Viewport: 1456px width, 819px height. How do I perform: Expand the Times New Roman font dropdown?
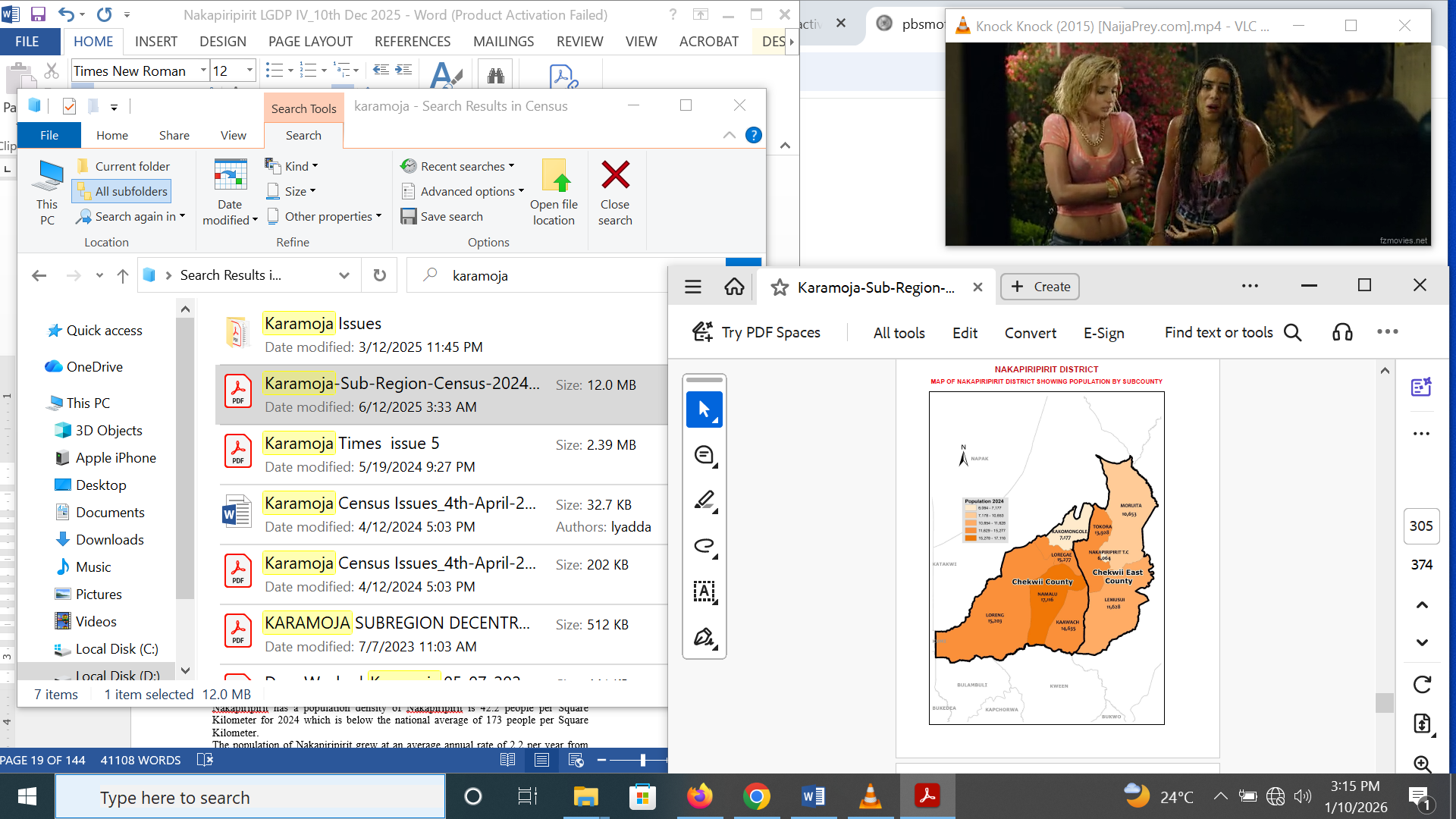coord(203,71)
